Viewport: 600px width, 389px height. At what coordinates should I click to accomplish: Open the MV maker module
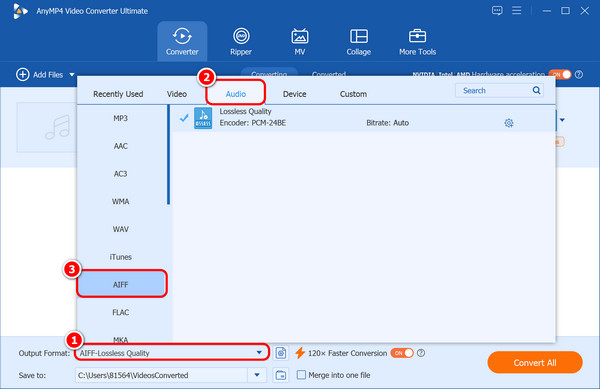300,41
